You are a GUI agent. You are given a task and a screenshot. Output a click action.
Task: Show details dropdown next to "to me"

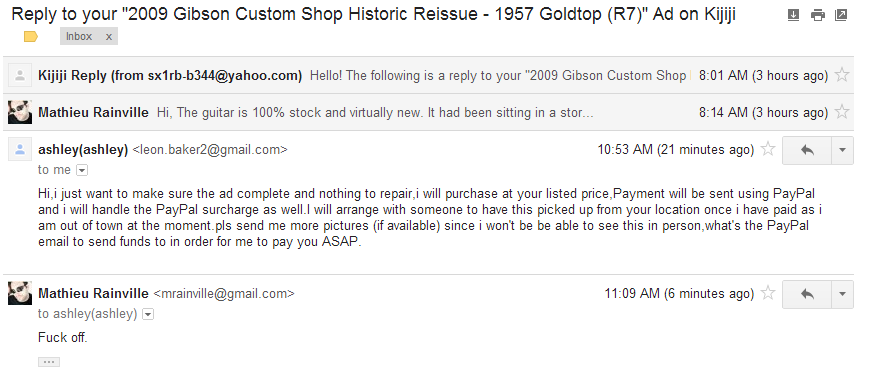pyautogui.click(x=82, y=170)
